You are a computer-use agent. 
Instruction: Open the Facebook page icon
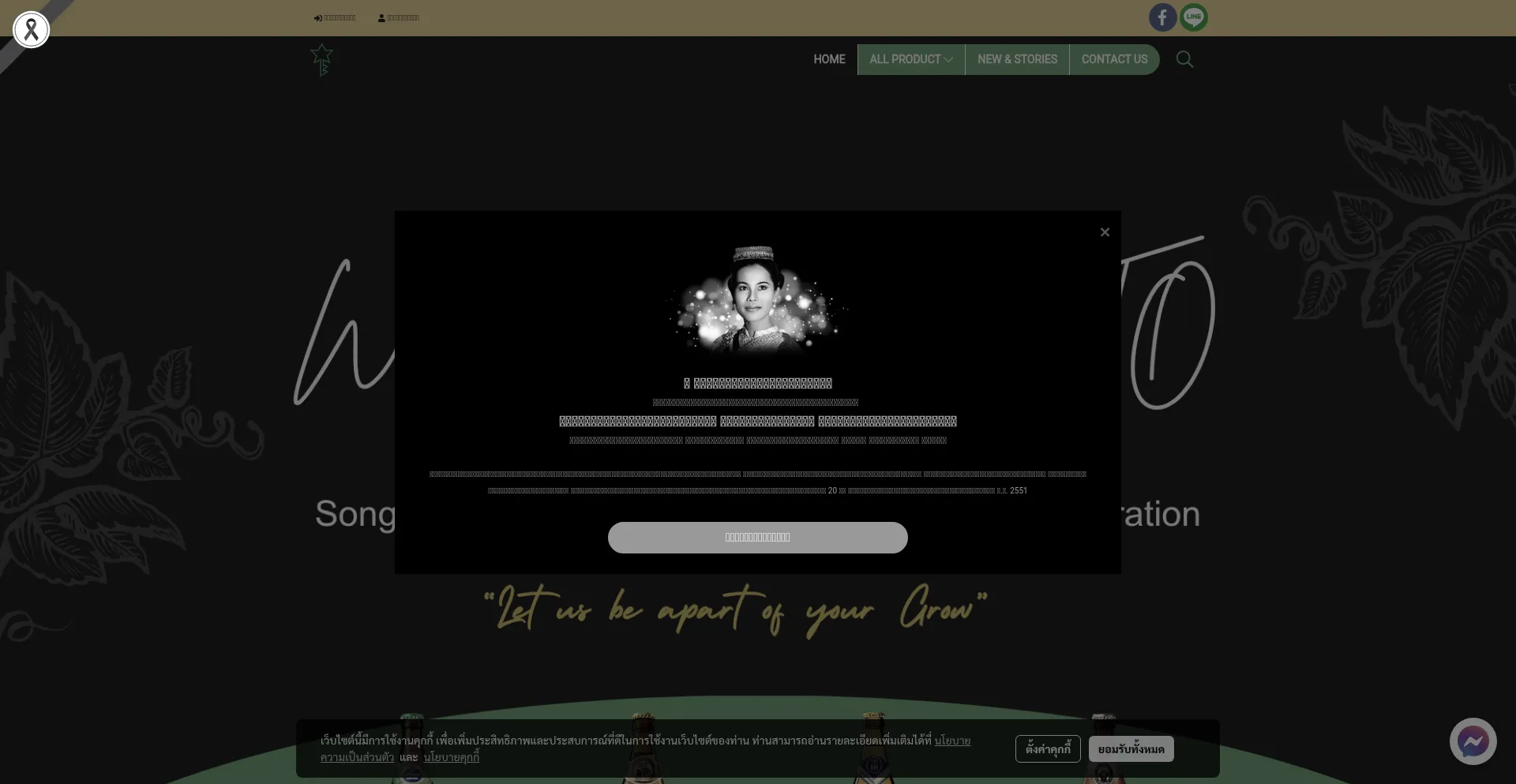coord(1162,17)
